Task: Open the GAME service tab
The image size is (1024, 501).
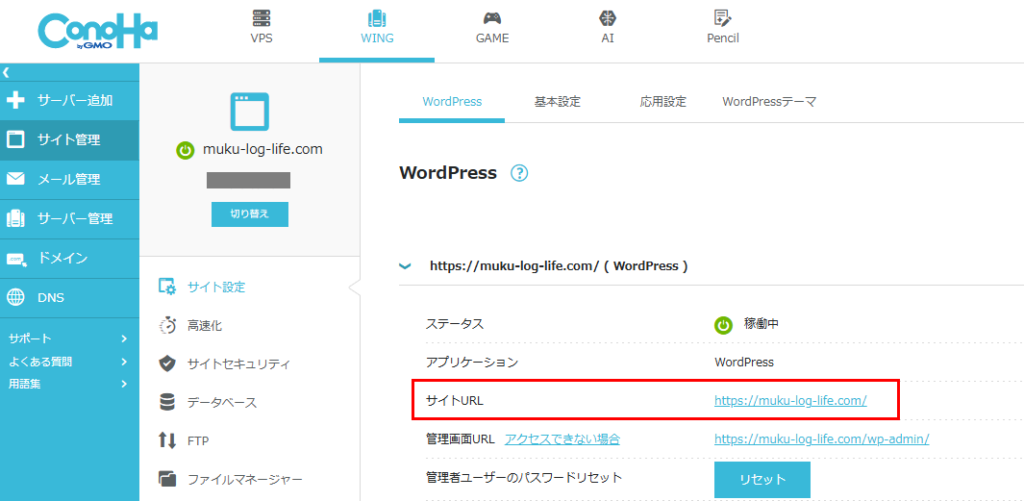Action: 492,28
